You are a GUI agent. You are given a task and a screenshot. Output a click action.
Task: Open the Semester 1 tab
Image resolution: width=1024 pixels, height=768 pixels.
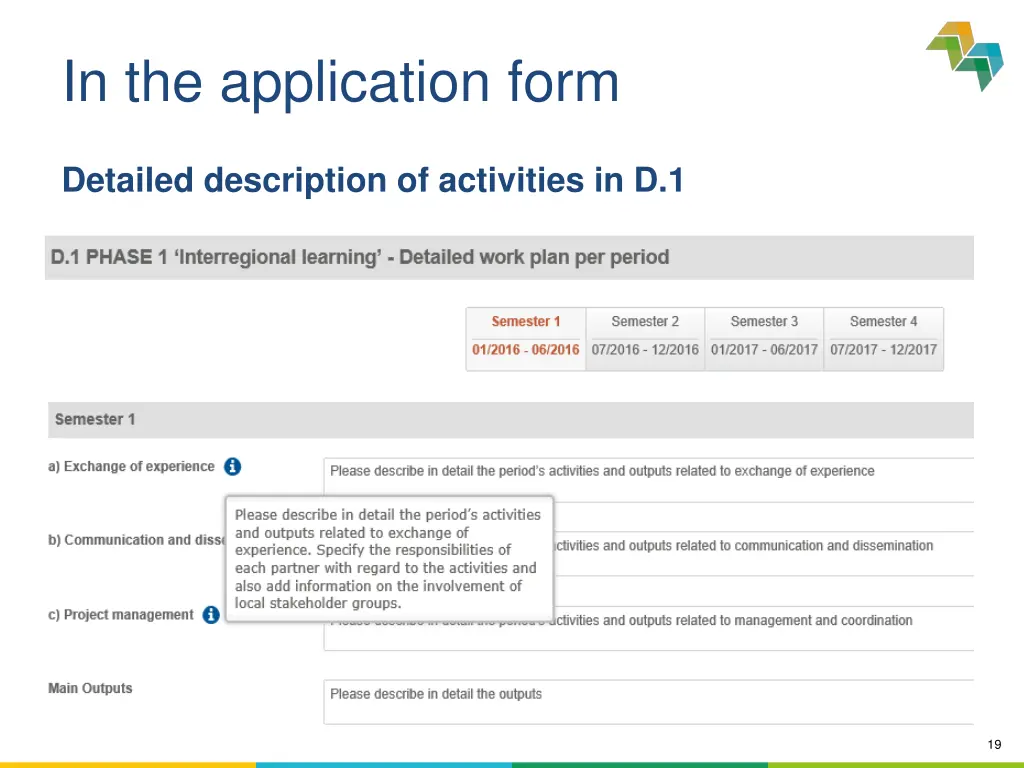[526, 339]
